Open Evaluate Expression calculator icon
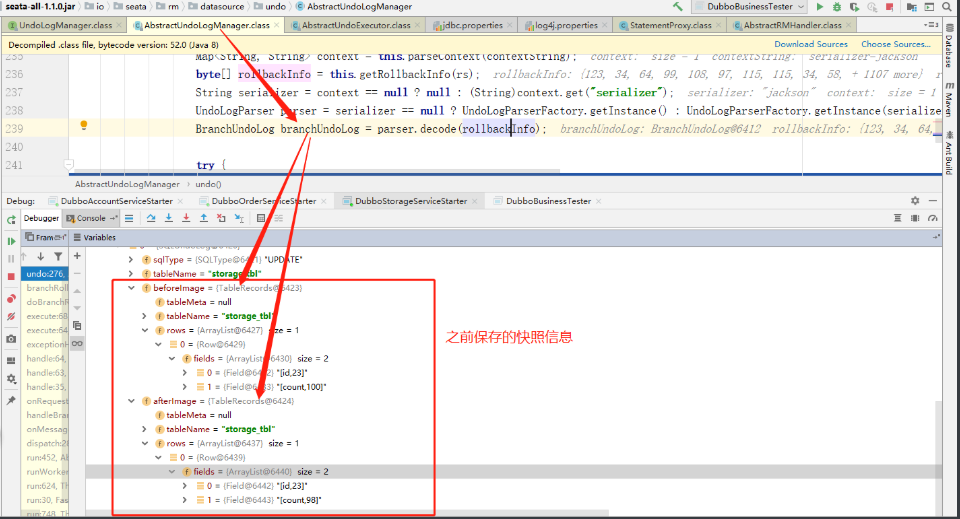The height and width of the screenshot is (519, 960). click(261, 218)
